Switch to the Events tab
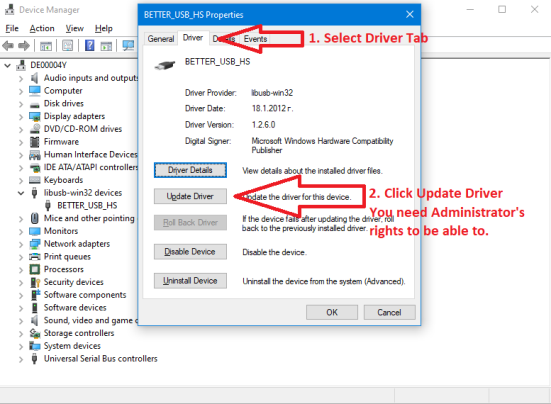Viewport: 551px width, 404px height. click(255, 39)
